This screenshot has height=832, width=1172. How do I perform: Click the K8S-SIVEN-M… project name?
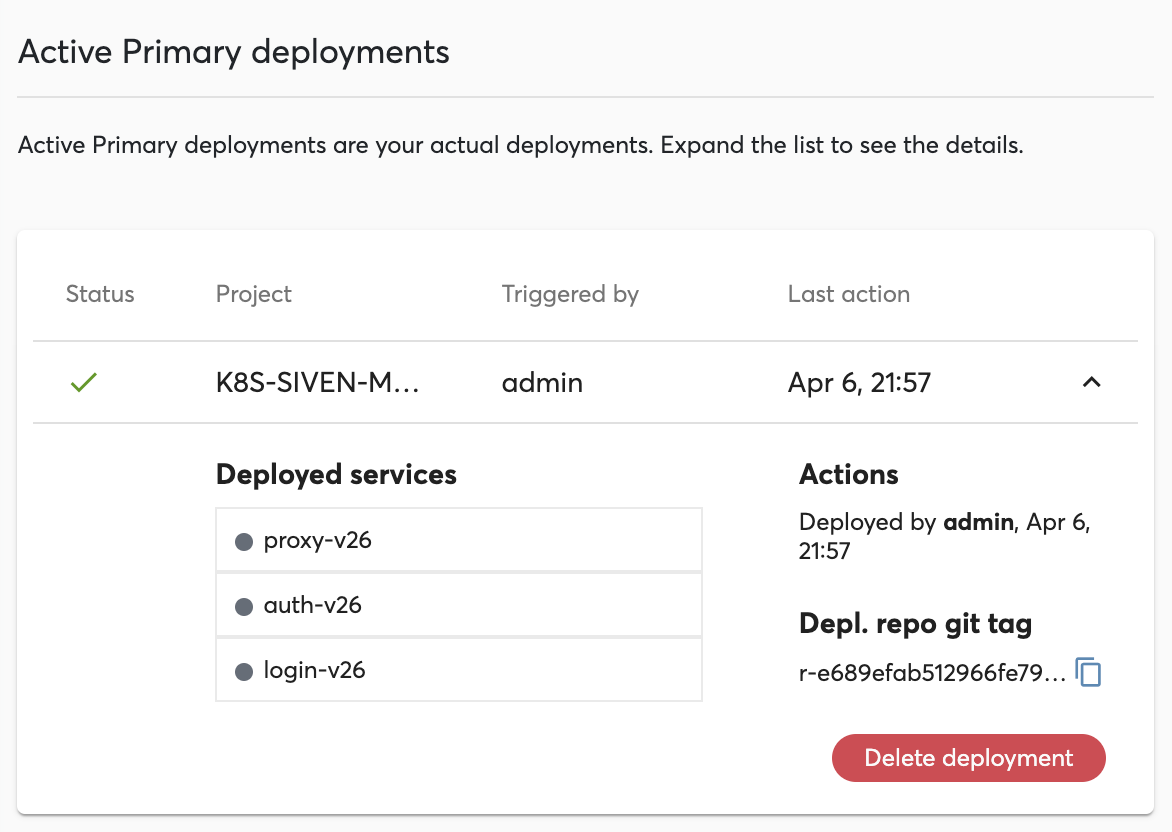click(x=317, y=382)
